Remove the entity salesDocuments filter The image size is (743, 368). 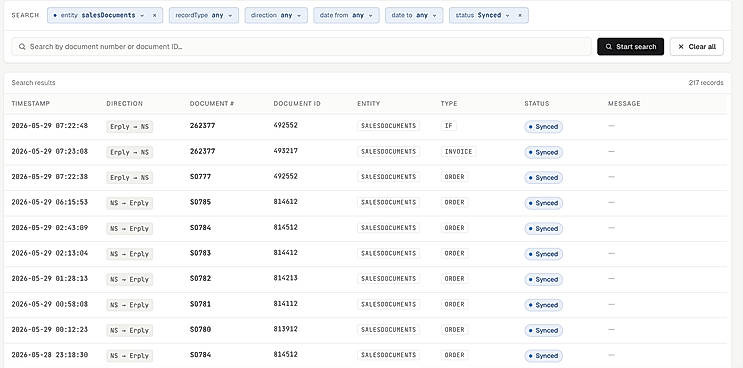[x=154, y=15]
